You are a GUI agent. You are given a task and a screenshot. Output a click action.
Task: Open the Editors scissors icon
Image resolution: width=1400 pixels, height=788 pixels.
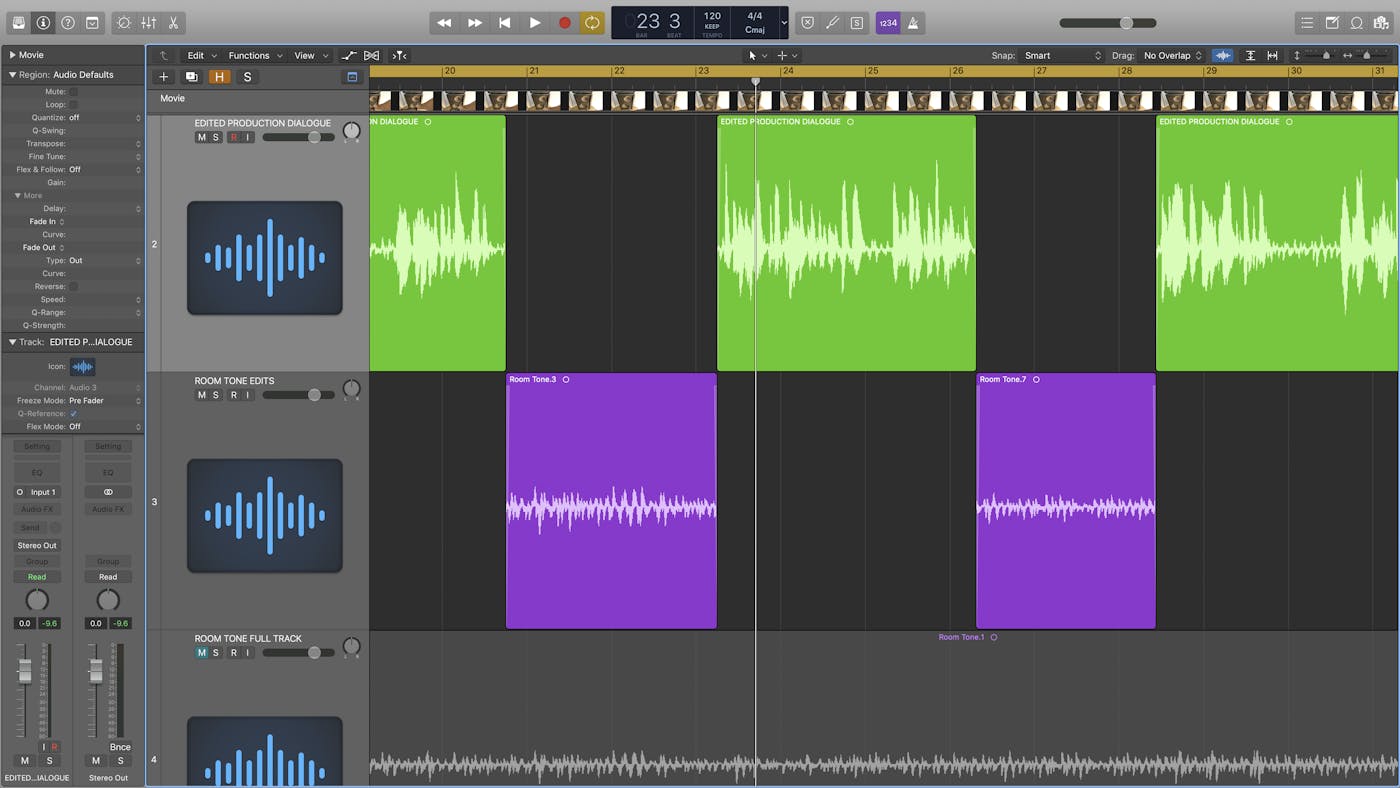[173, 22]
